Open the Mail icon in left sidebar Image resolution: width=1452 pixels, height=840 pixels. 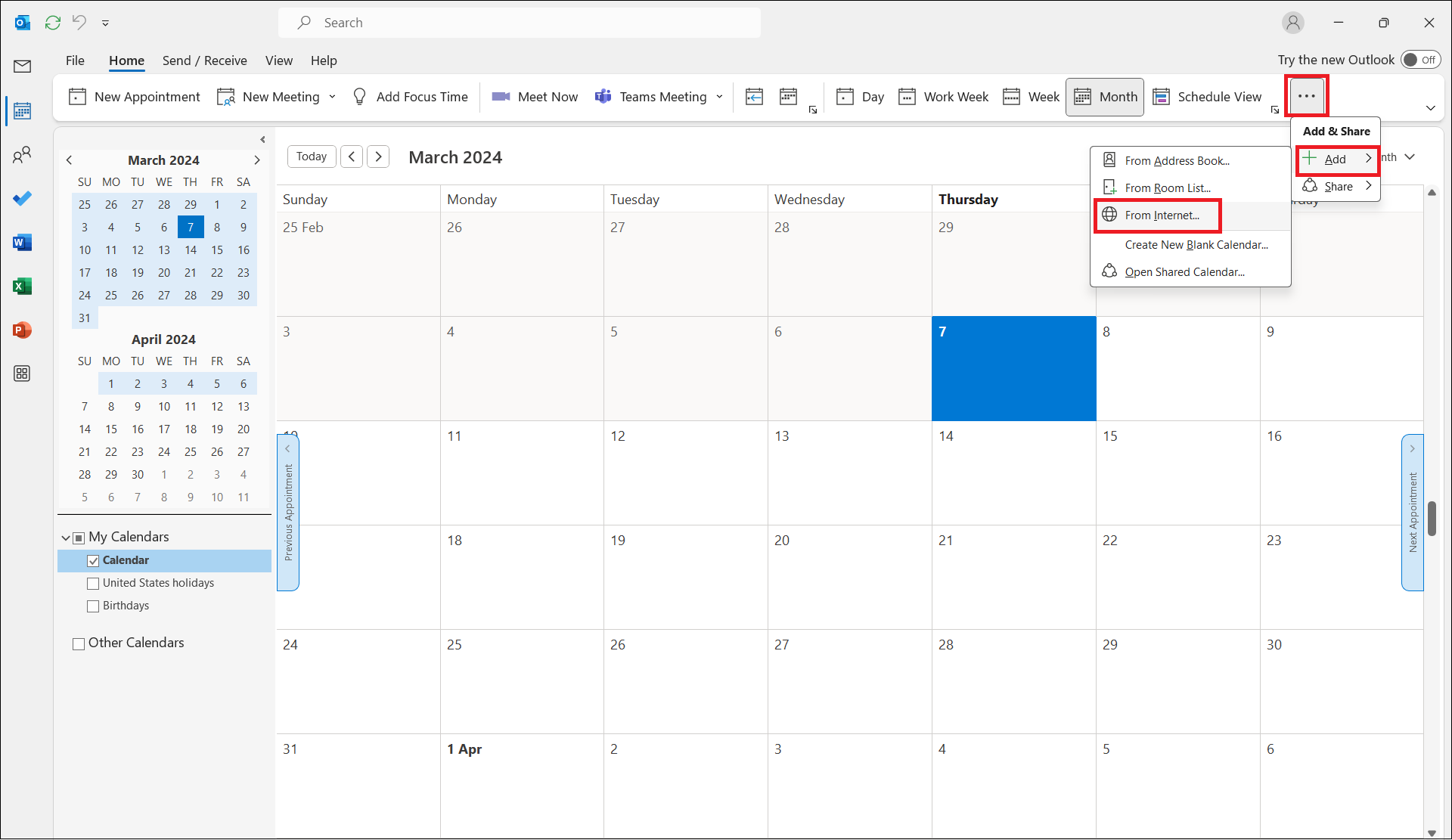click(23, 67)
